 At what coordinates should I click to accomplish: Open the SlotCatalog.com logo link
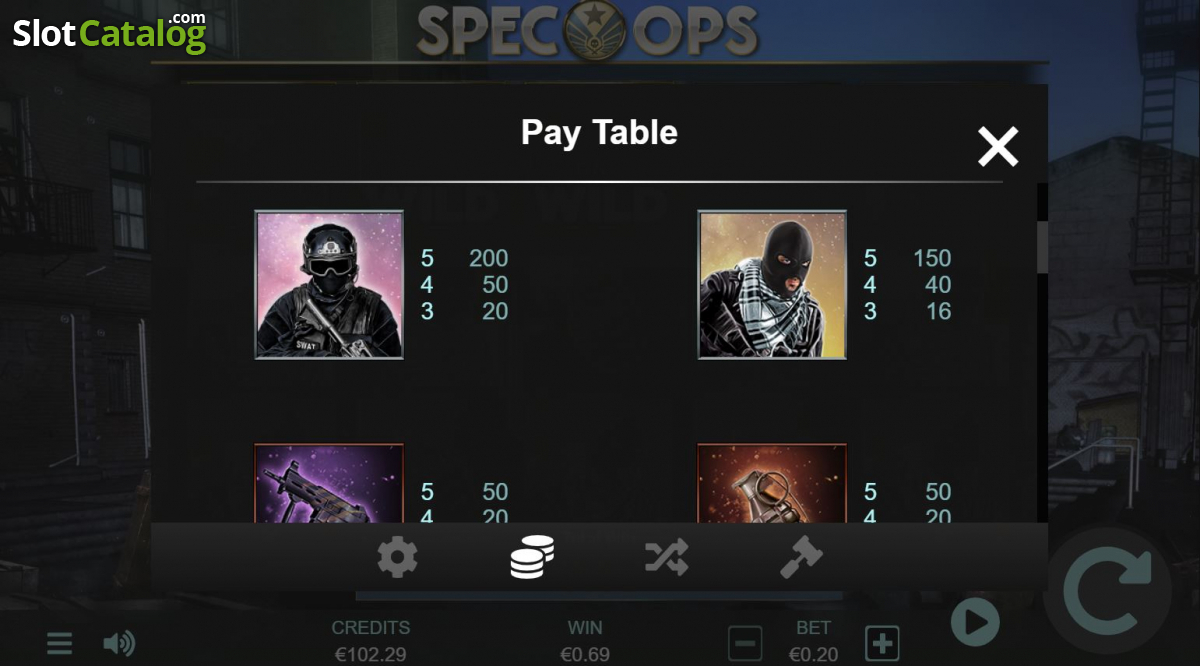tap(109, 33)
